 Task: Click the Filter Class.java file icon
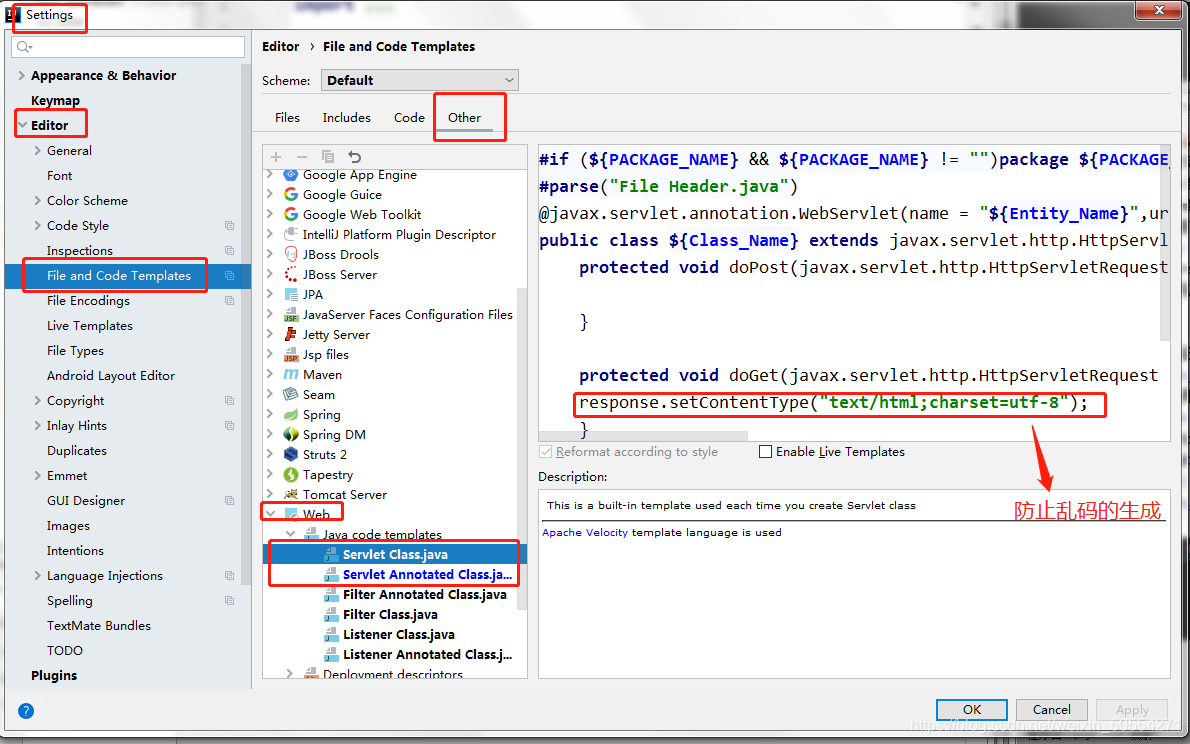click(x=331, y=614)
